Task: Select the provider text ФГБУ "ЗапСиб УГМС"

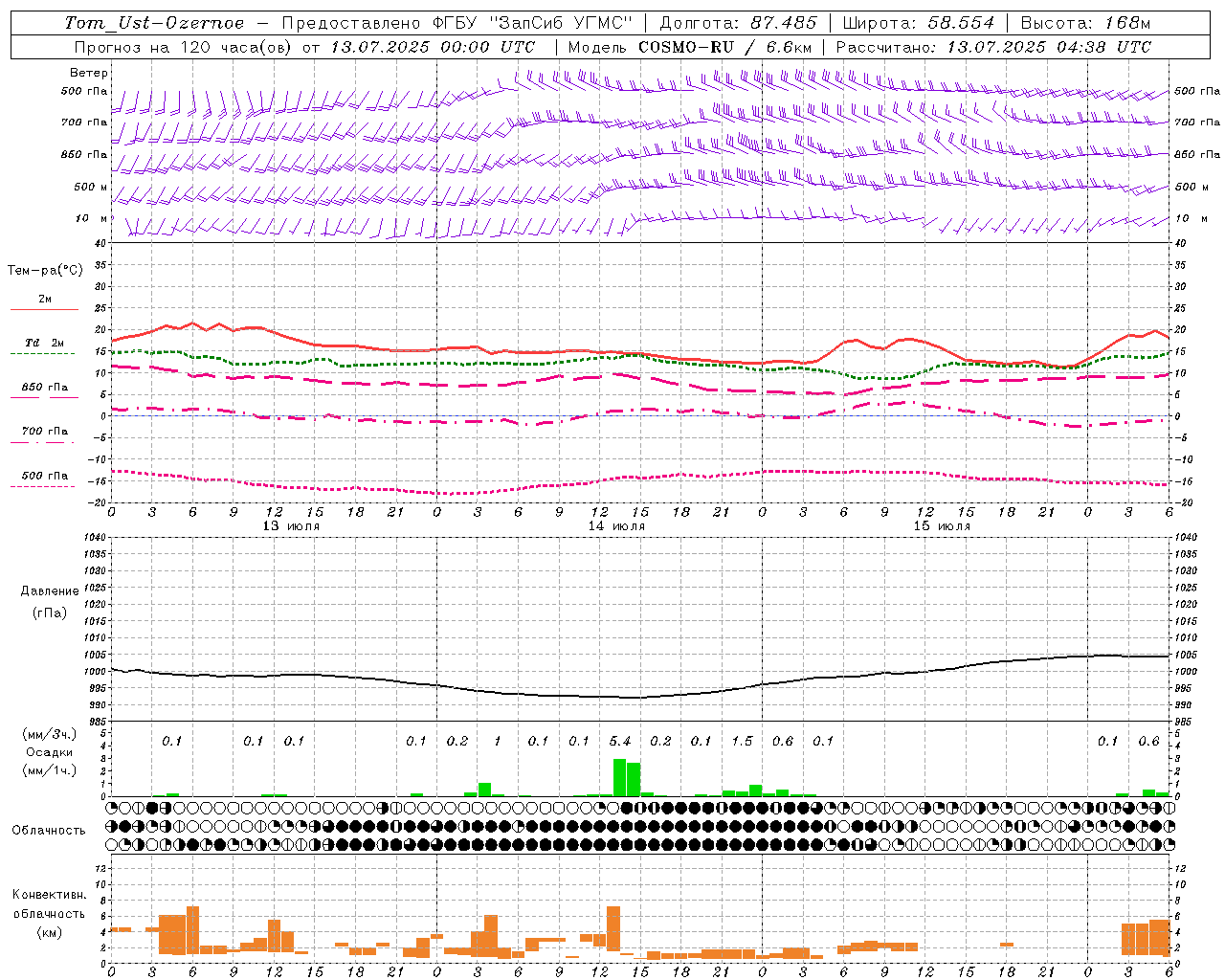Action: pyautogui.click(x=534, y=23)
